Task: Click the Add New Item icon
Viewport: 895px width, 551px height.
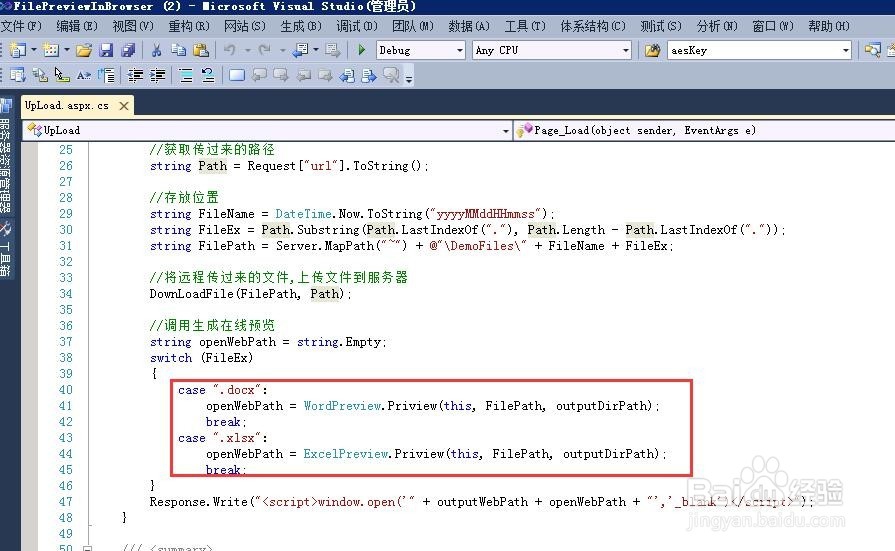Action: coord(51,50)
